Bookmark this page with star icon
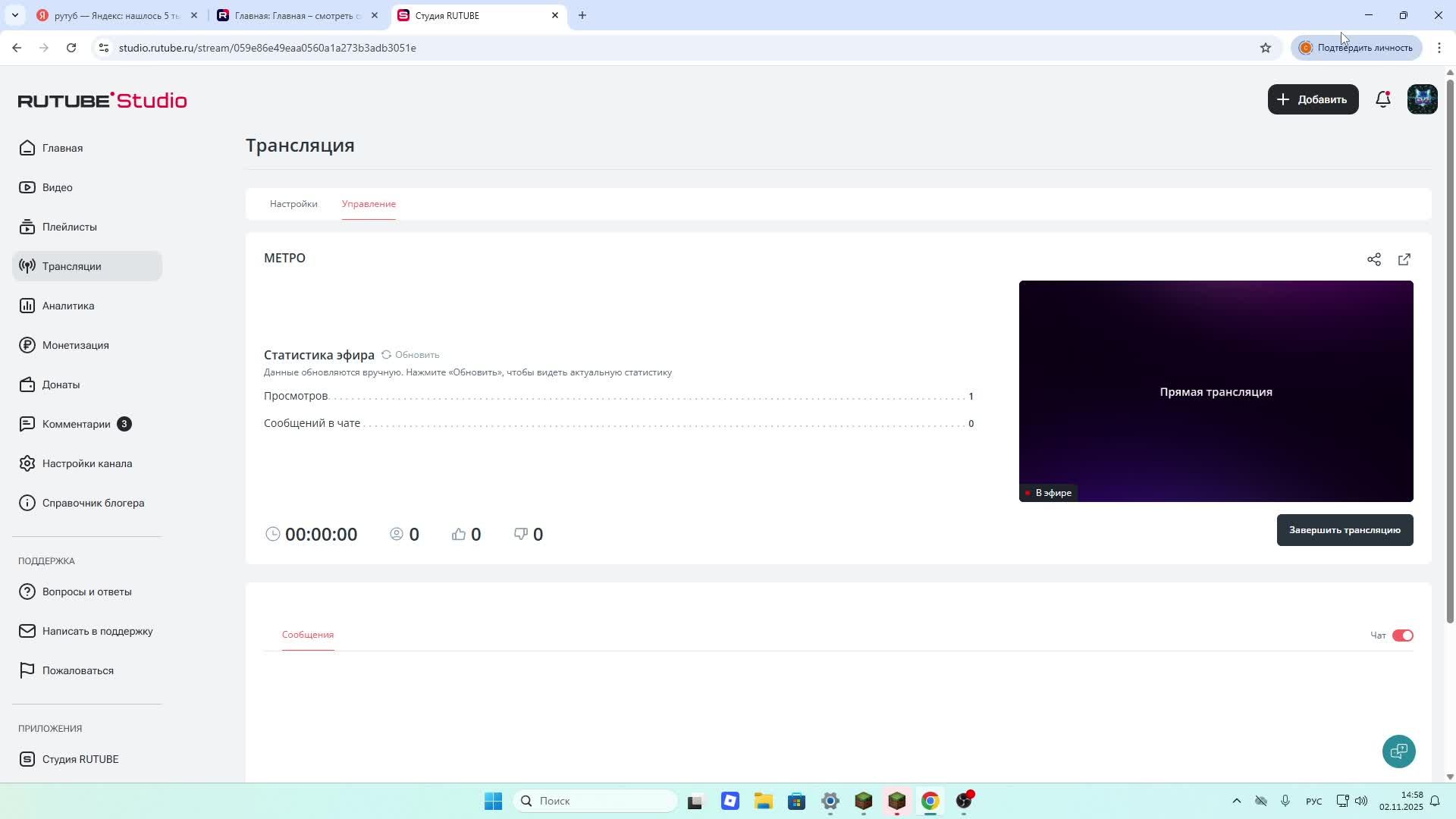 (1265, 48)
